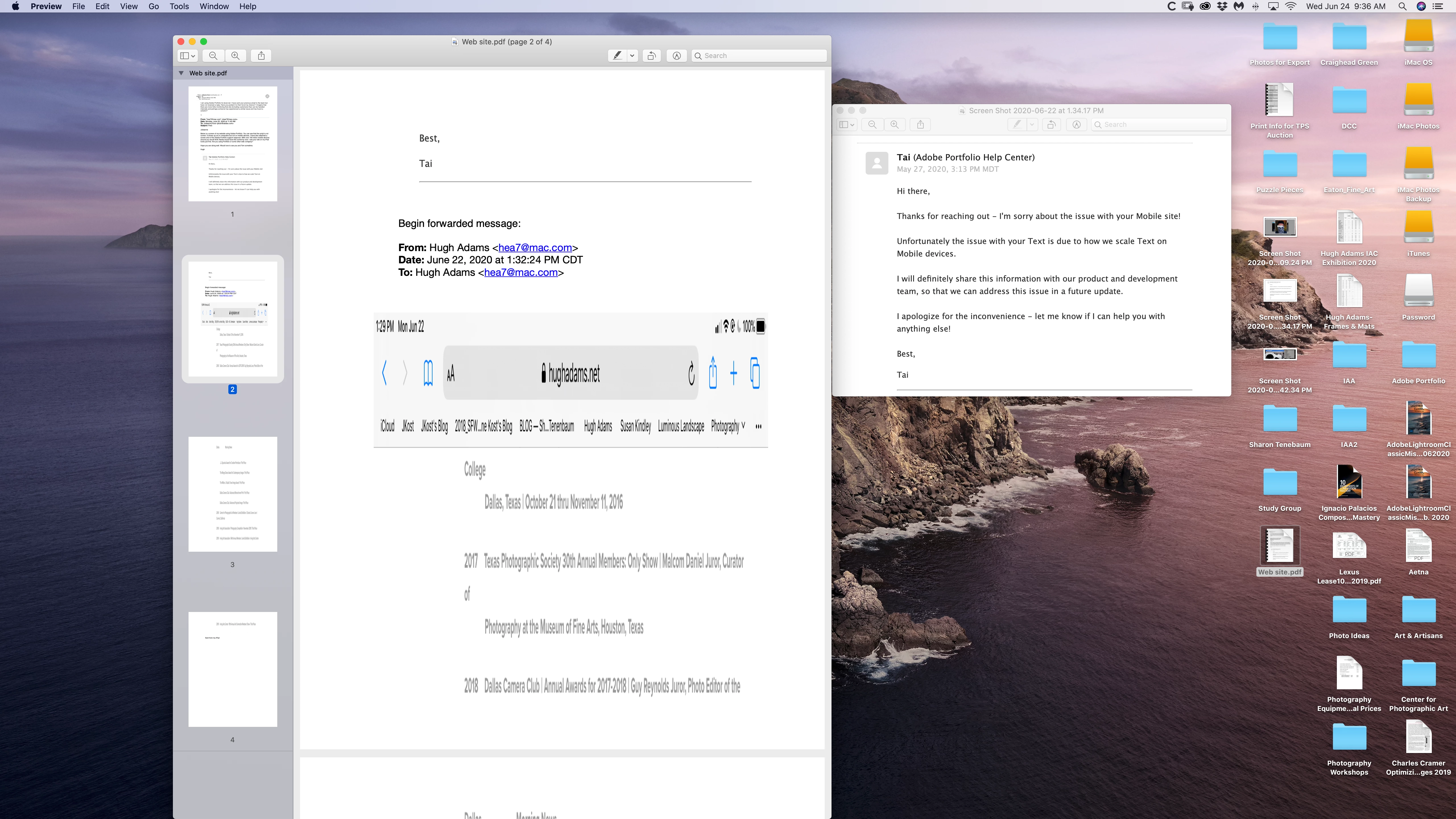This screenshot has height=819, width=1456.
Task: Open the View menu
Action: (129, 6)
